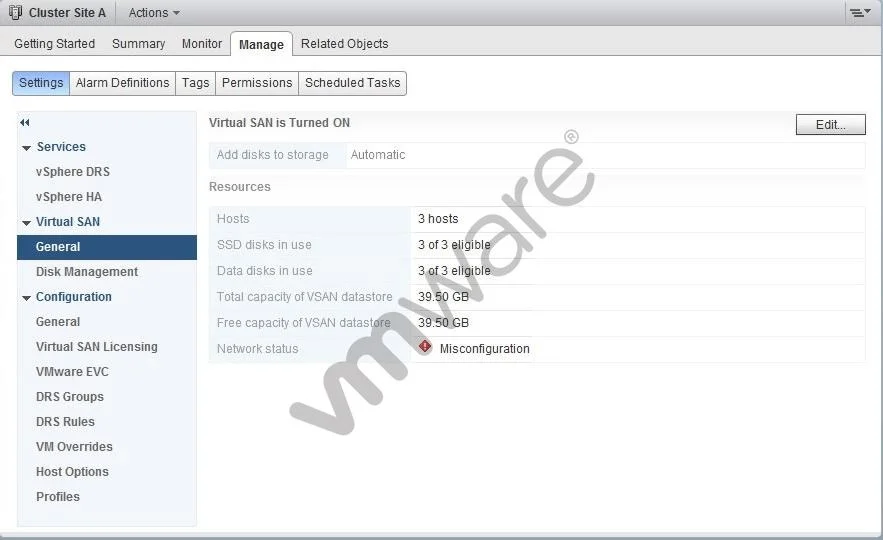This screenshot has height=540, width=883.
Task: Click 'Virtual SAN is Turned ON' heading
Action: pos(279,123)
